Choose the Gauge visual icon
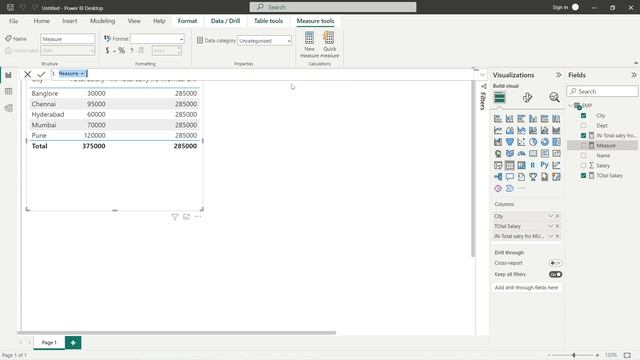 point(521,153)
